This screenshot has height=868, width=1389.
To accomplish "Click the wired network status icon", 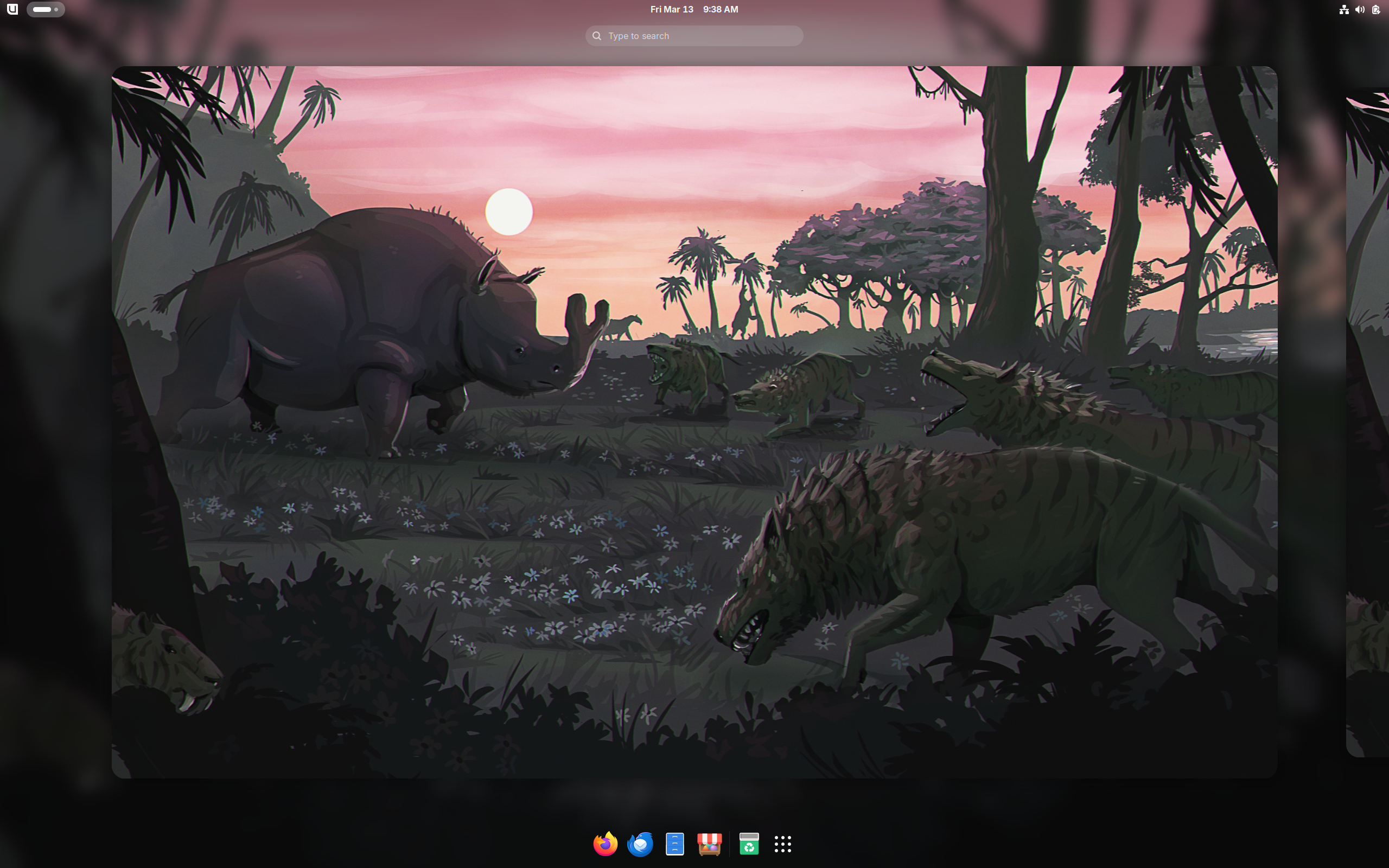I will 1343,9.
